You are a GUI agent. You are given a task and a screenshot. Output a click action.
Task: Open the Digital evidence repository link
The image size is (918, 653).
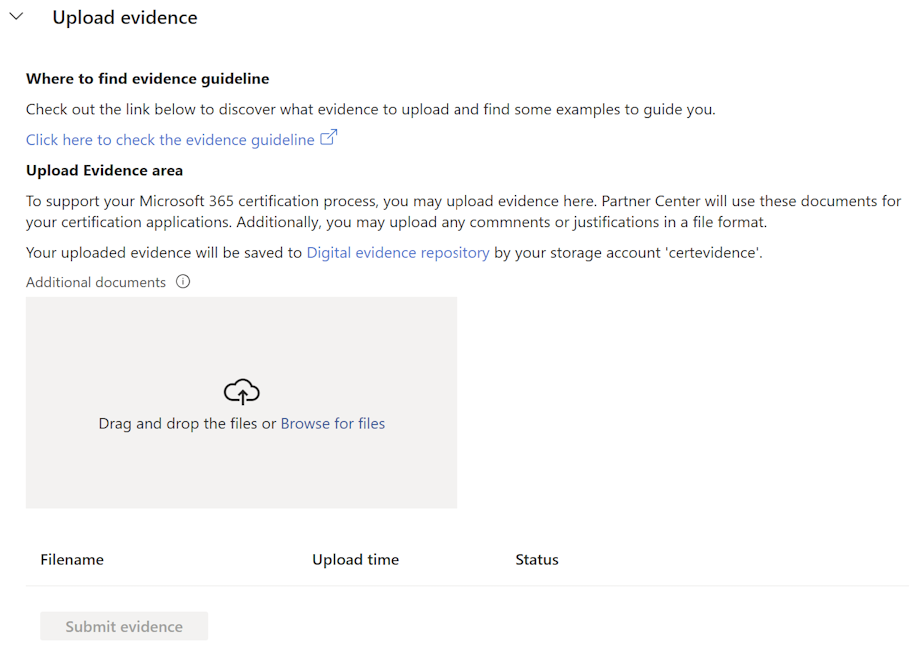coord(398,253)
